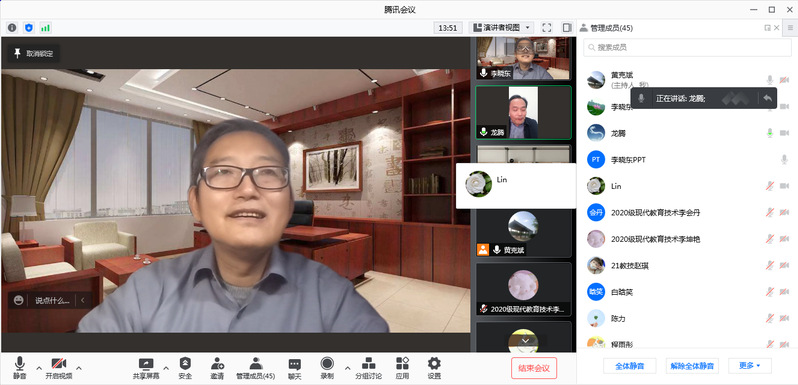This screenshot has height=385, width=798.
Task: Expand the arrow next to 共享屏幕
Action: pyautogui.click(x=166, y=368)
